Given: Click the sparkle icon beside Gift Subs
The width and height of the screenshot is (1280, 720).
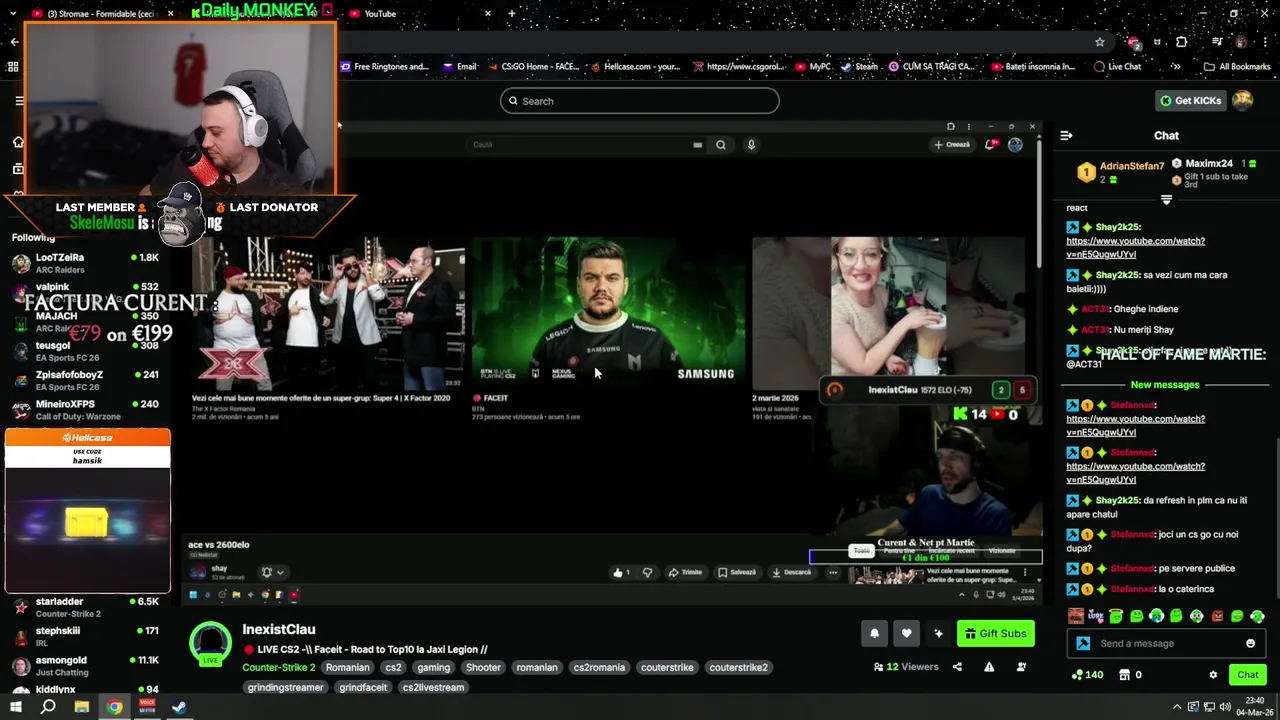Looking at the screenshot, I should (x=938, y=633).
